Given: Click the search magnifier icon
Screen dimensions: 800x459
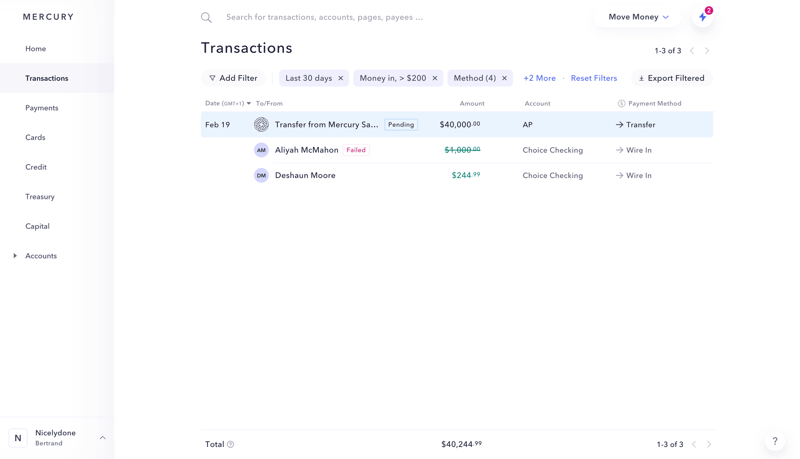Looking at the screenshot, I should (206, 17).
